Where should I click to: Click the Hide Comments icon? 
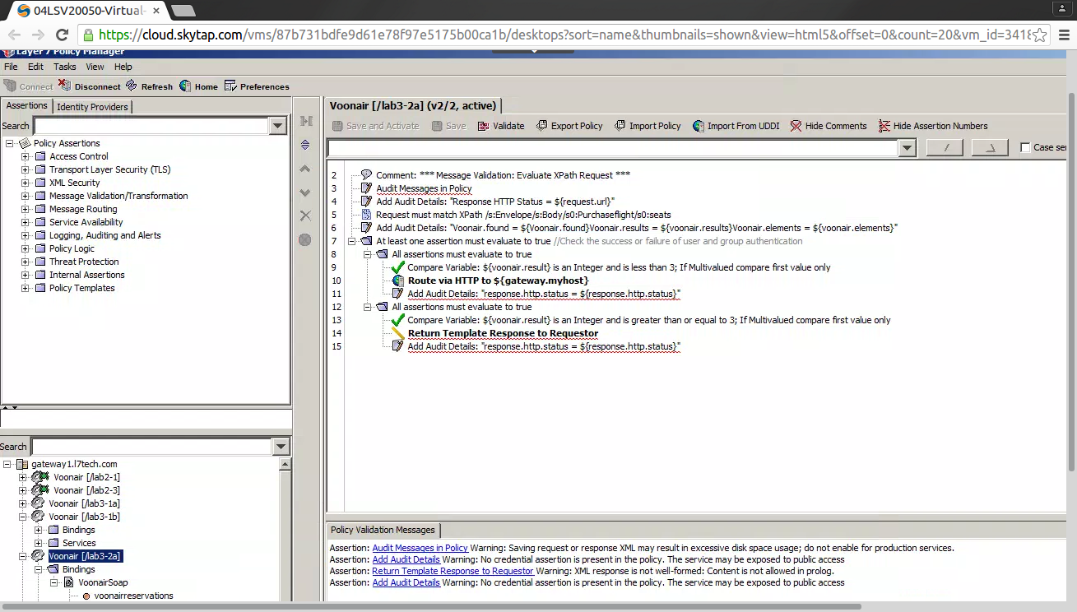click(x=795, y=126)
